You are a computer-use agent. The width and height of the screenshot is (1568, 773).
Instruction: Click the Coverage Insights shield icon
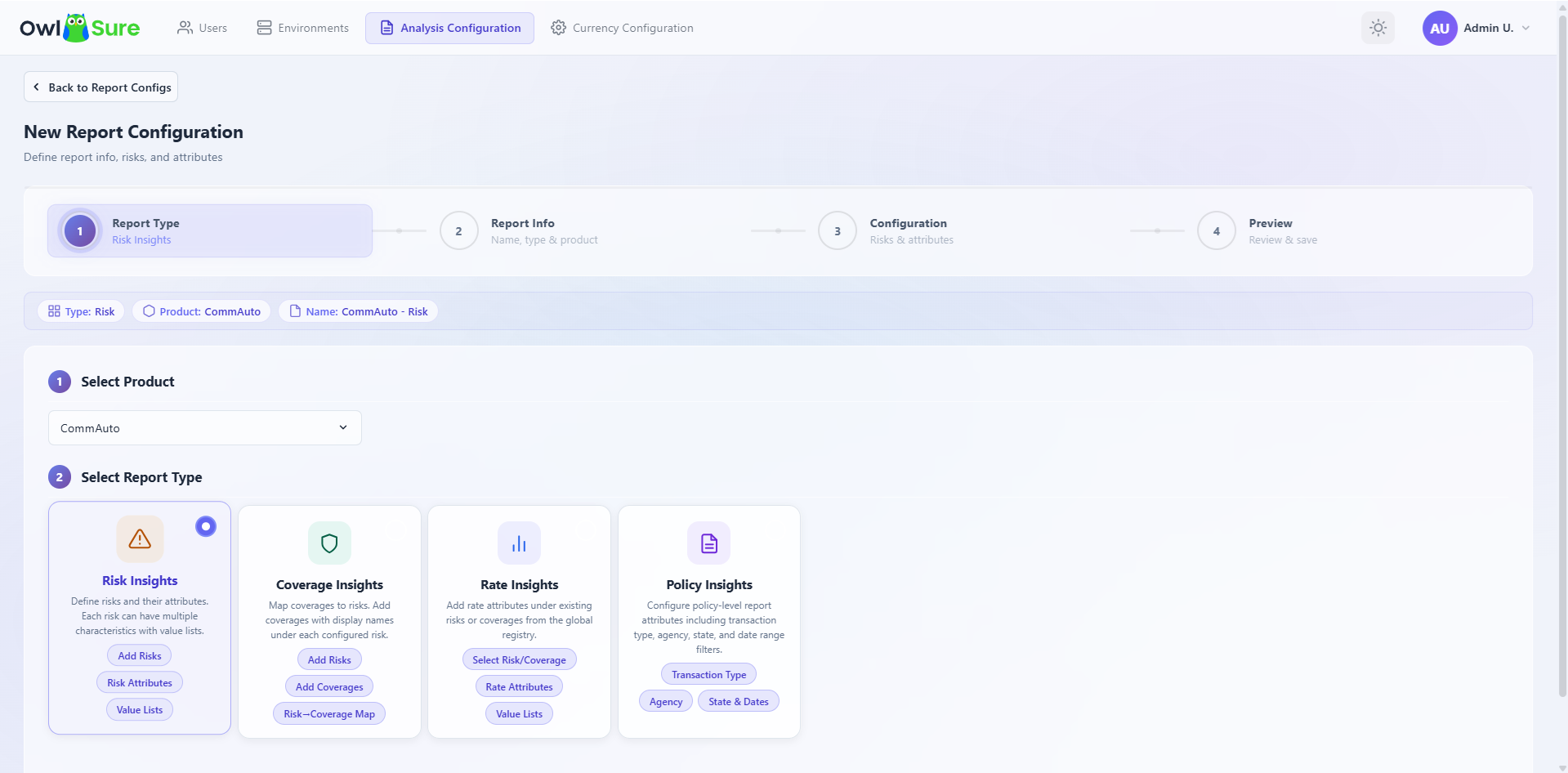[x=329, y=543]
